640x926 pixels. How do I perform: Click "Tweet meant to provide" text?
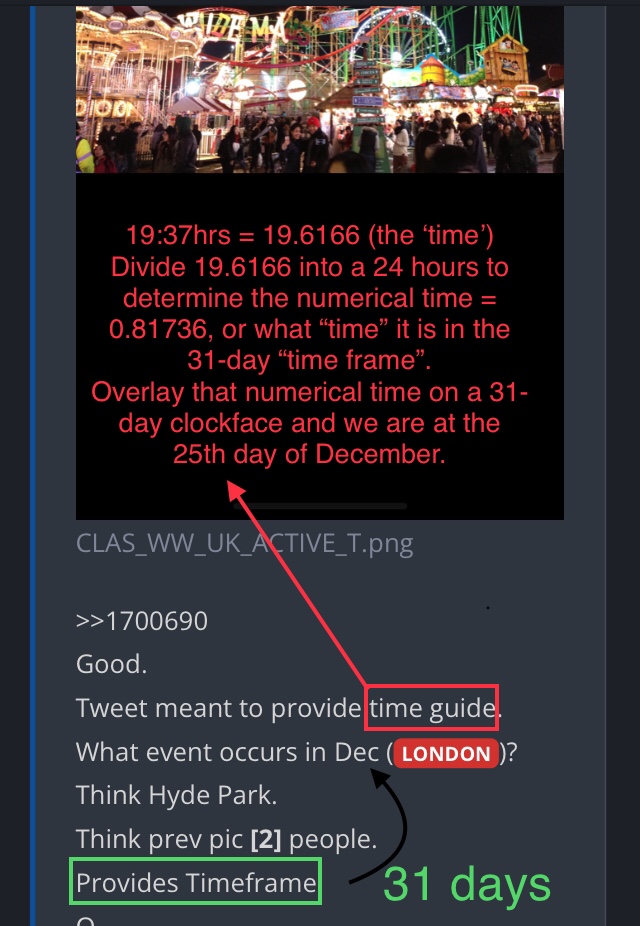(x=218, y=709)
